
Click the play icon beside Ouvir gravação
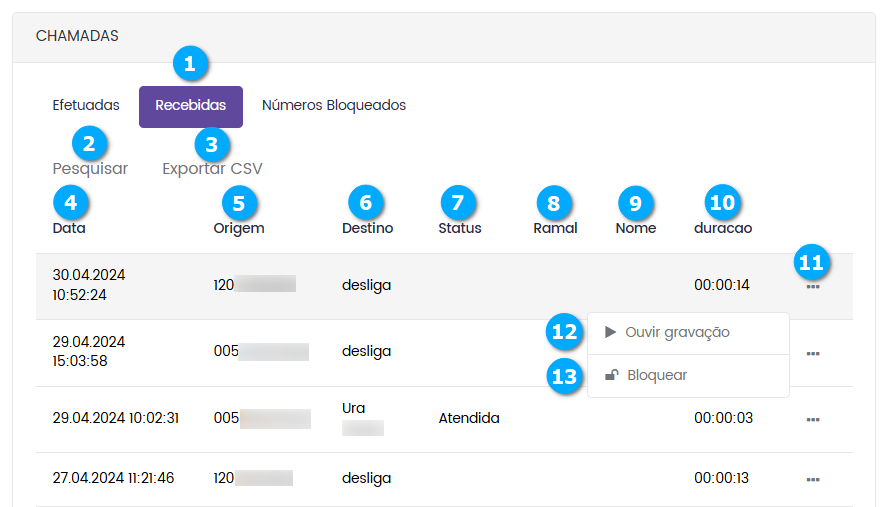point(610,332)
